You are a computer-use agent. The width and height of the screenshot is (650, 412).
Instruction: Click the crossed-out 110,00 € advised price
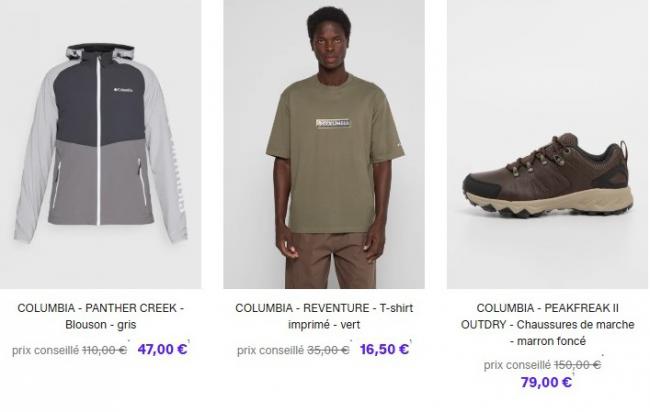pos(104,350)
